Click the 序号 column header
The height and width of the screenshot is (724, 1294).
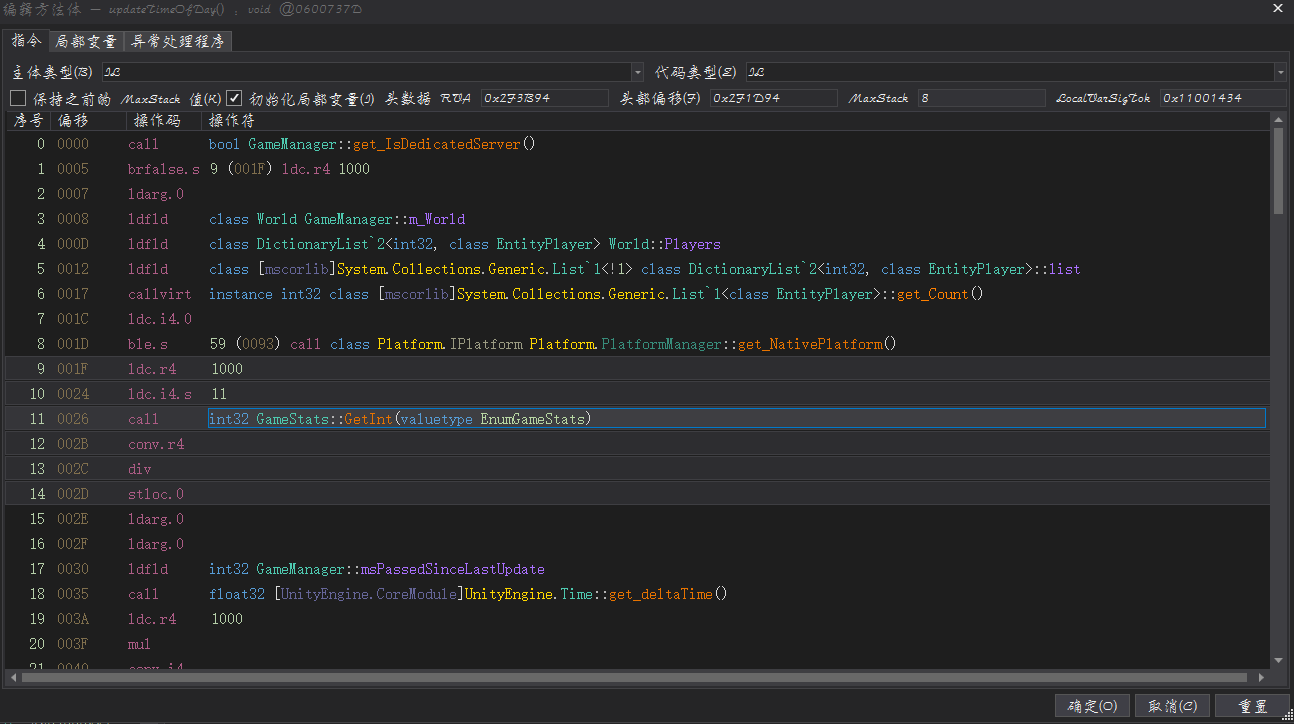pyautogui.click(x=27, y=121)
